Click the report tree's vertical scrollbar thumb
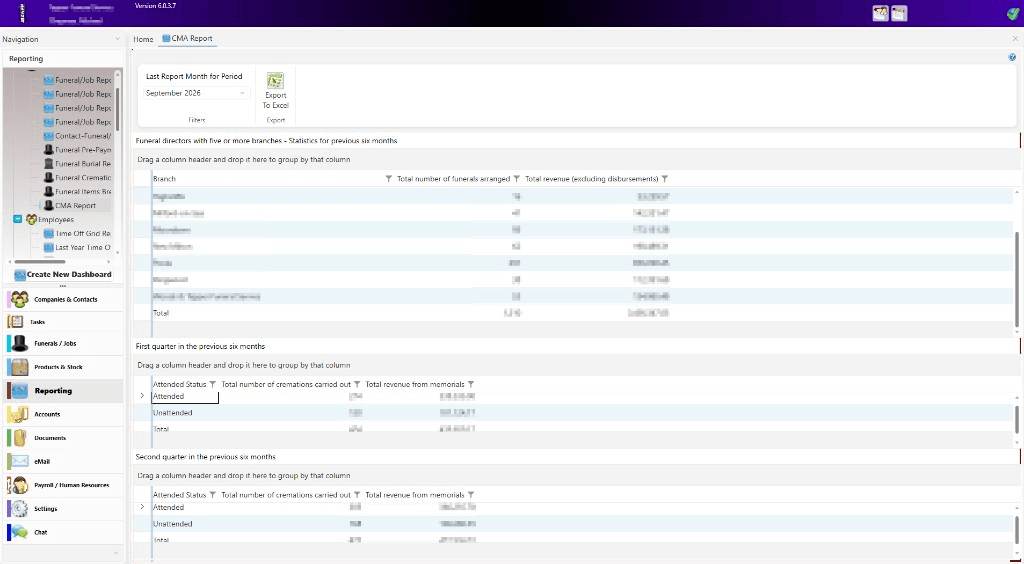The image size is (1024, 564). 118,109
